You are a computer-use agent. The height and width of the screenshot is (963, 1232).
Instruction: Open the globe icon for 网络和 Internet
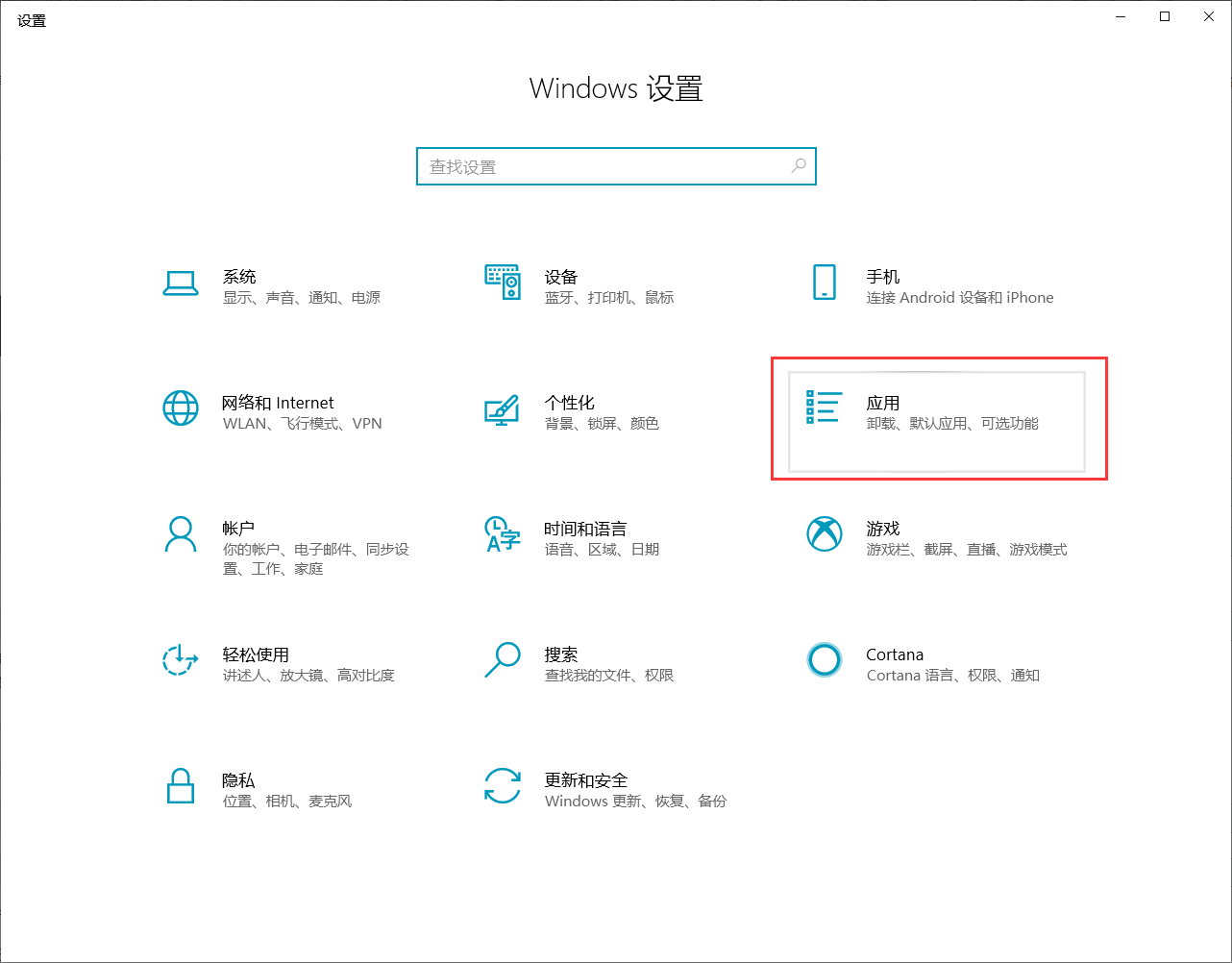pos(181,408)
